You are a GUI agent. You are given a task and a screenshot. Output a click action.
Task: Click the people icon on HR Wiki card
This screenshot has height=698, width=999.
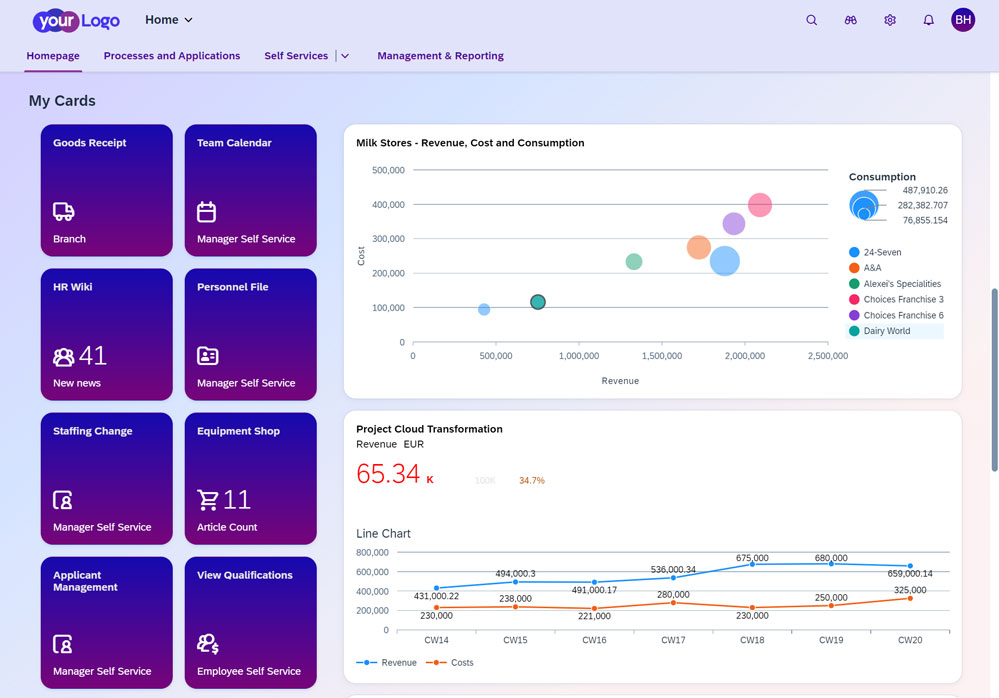click(x=64, y=356)
